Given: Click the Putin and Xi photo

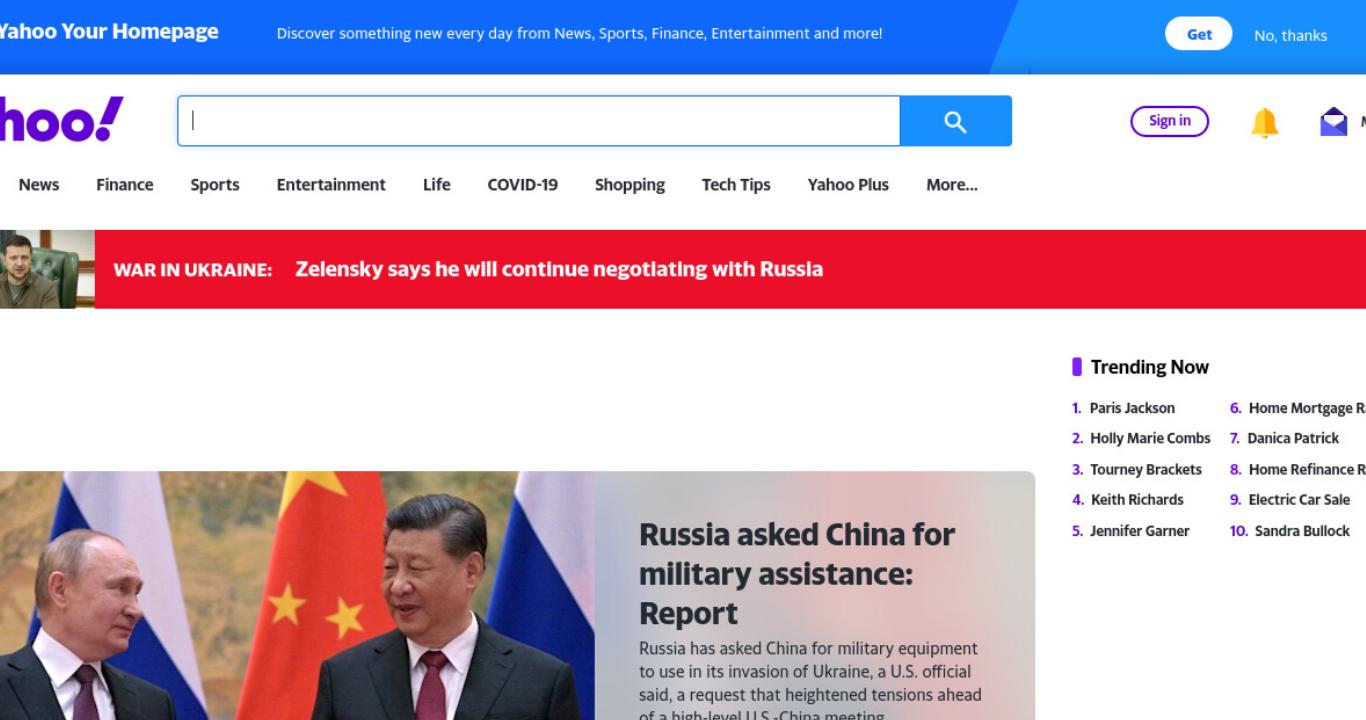Looking at the screenshot, I should coord(297,596).
